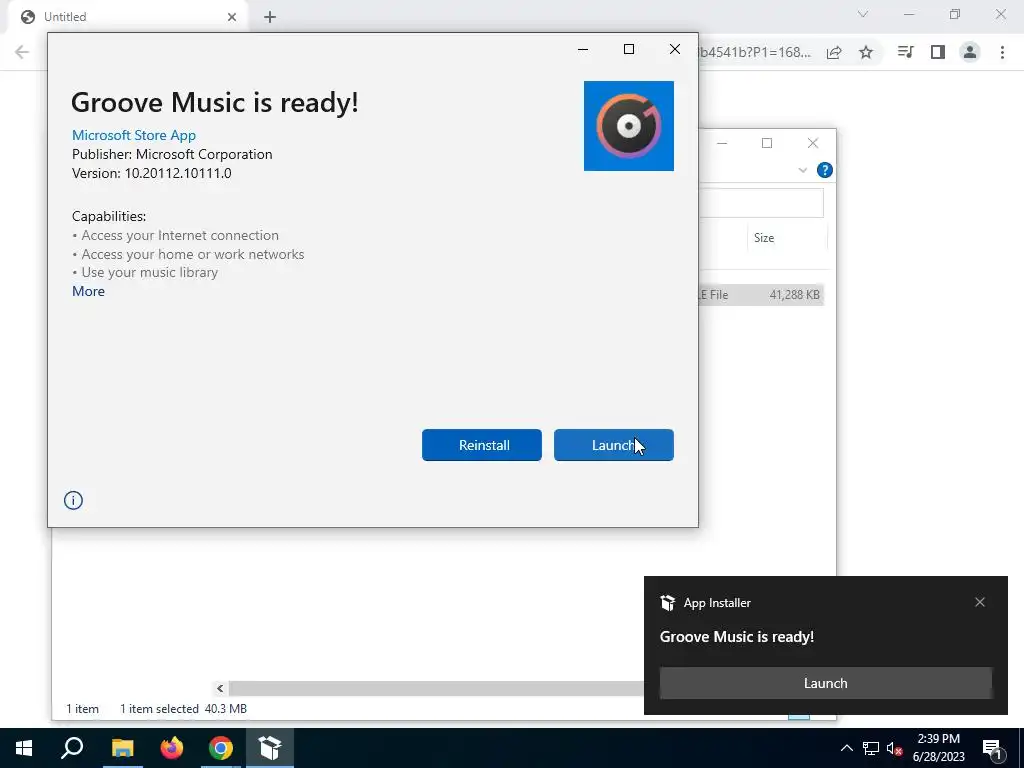Click the horizontal scrollbar in File Explorer
The height and width of the screenshot is (768, 1024).
pyautogui.click(x=436, y=688)
